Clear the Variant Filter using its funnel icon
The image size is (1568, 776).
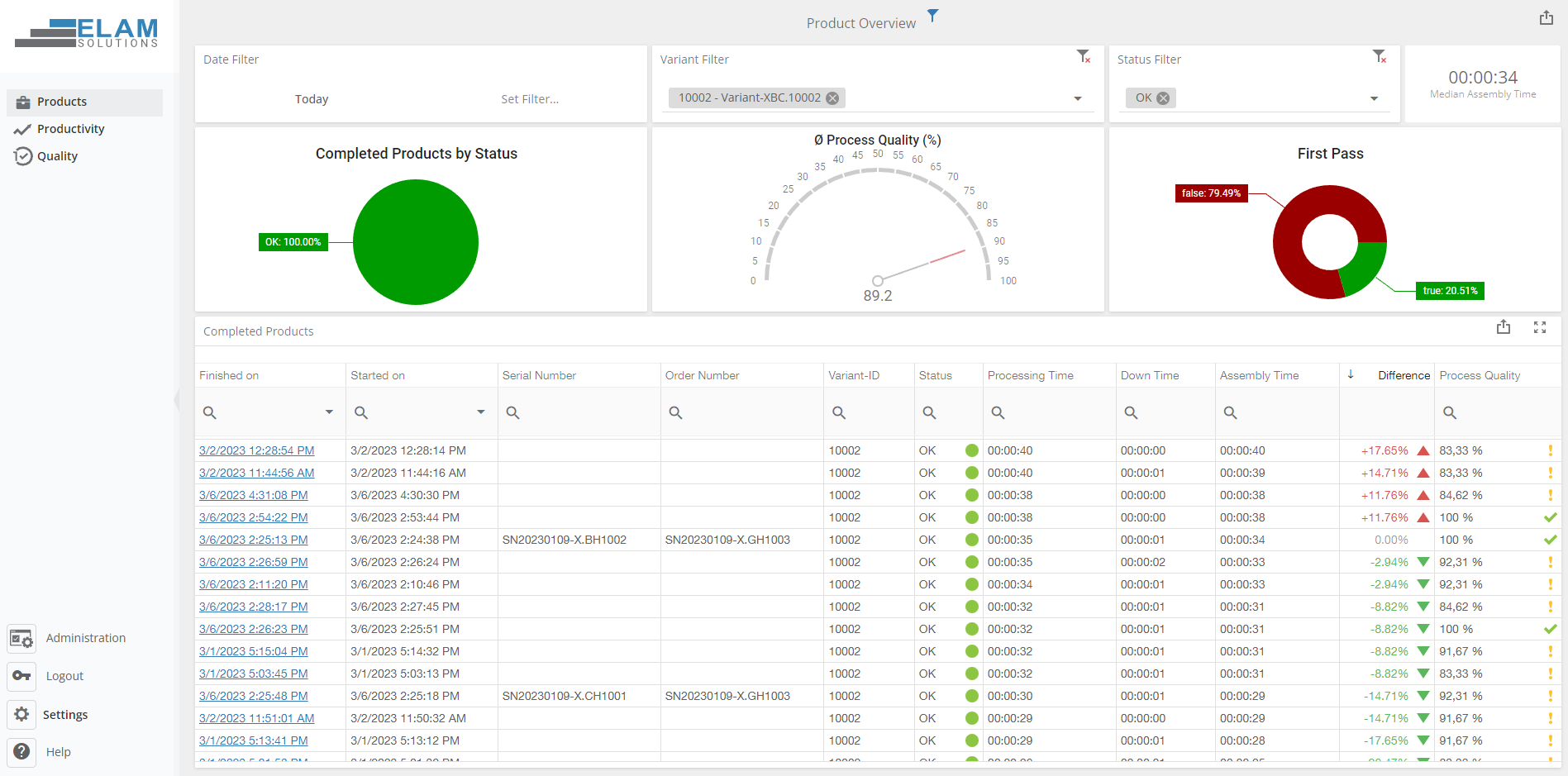(x=1083, y=56)
